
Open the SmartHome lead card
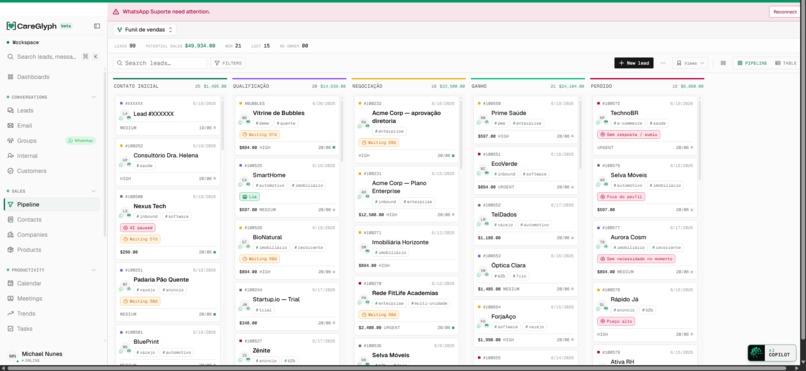coord(287,188)
